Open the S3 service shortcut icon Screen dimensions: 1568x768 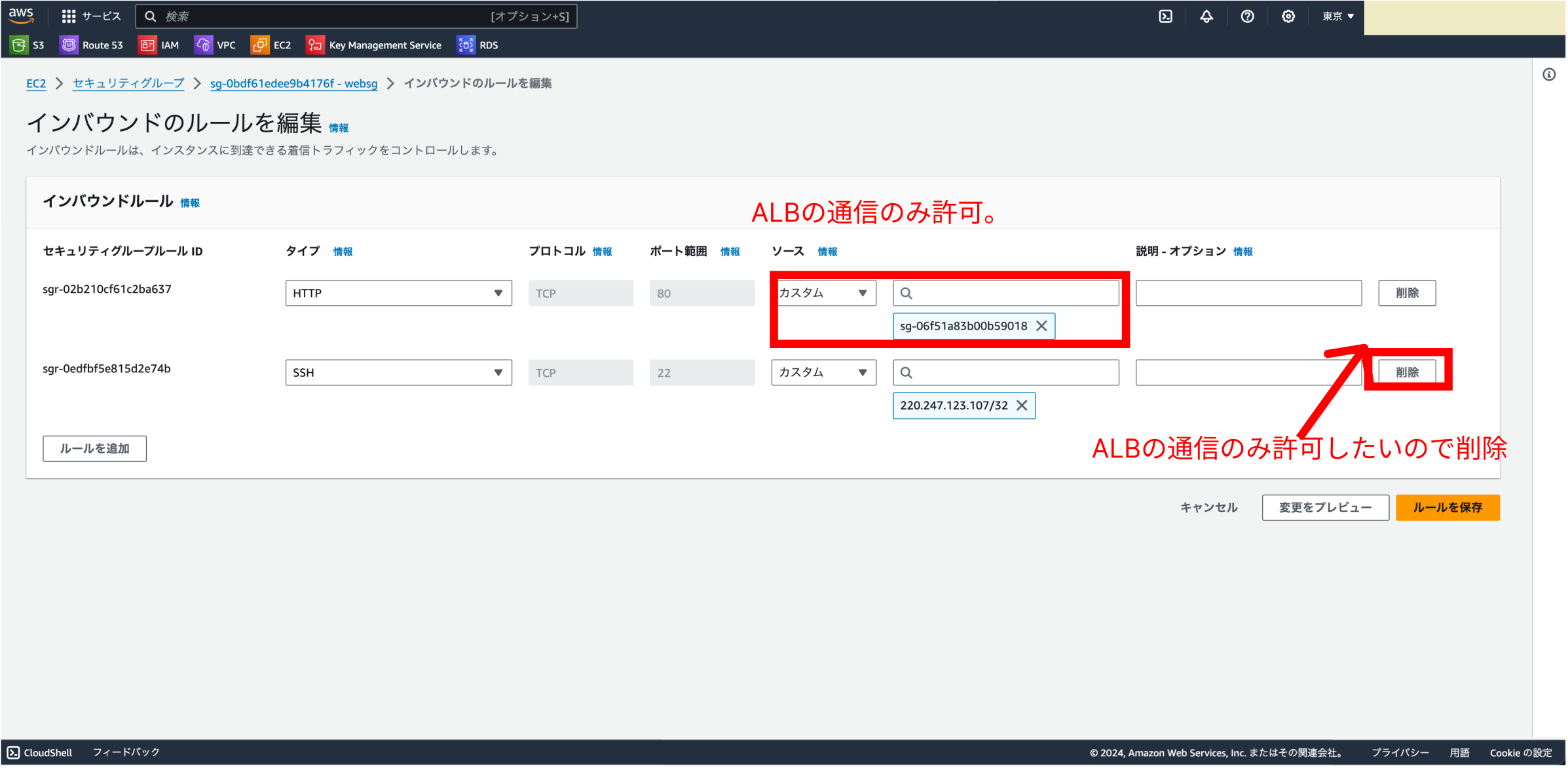19,45
